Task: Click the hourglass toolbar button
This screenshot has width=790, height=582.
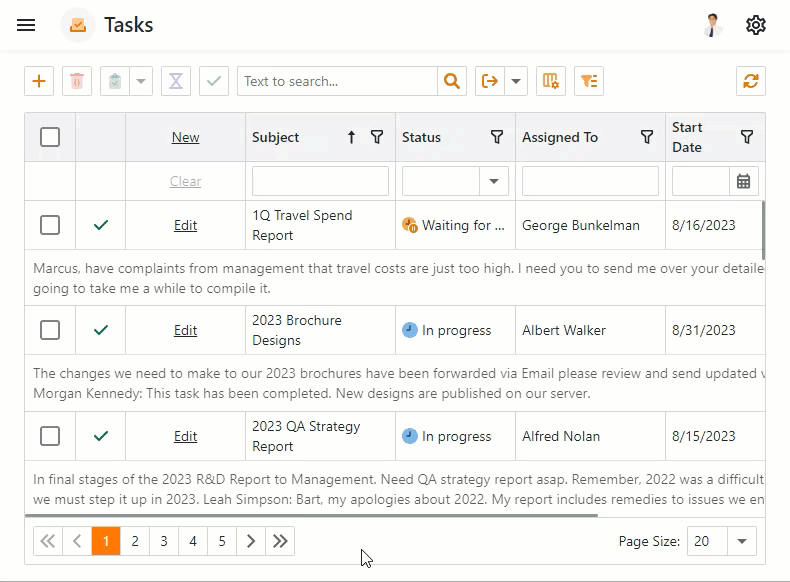Action: pyautogui.click(x=176, y=81)
